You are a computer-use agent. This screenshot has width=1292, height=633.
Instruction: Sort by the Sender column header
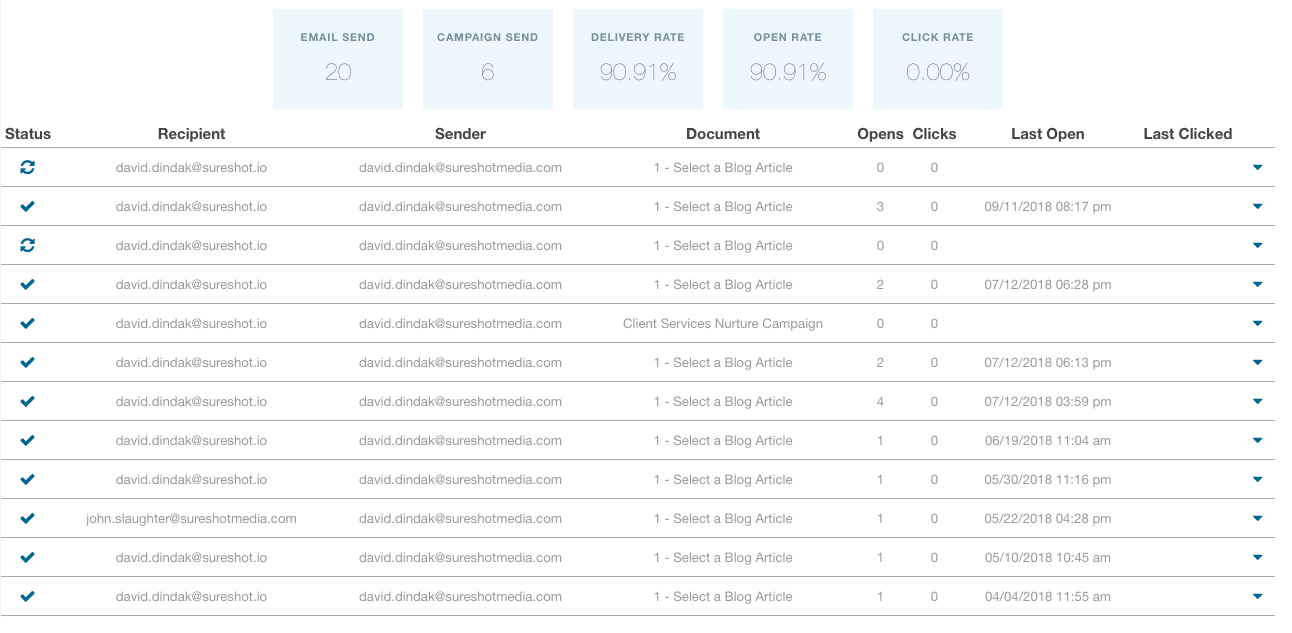(x=460, y=134)
